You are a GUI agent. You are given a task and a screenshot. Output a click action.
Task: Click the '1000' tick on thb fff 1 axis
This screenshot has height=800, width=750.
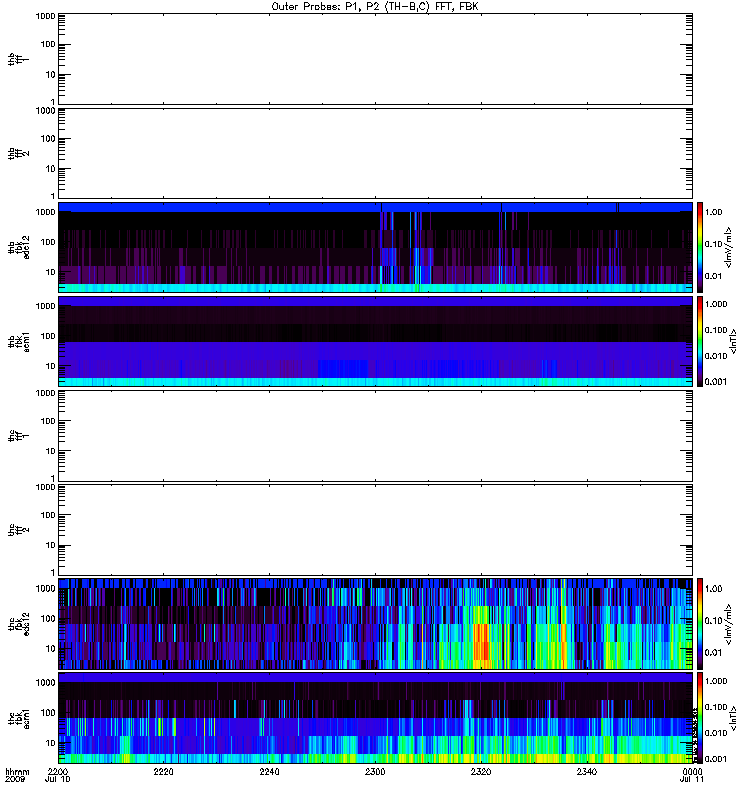[45, 16]
